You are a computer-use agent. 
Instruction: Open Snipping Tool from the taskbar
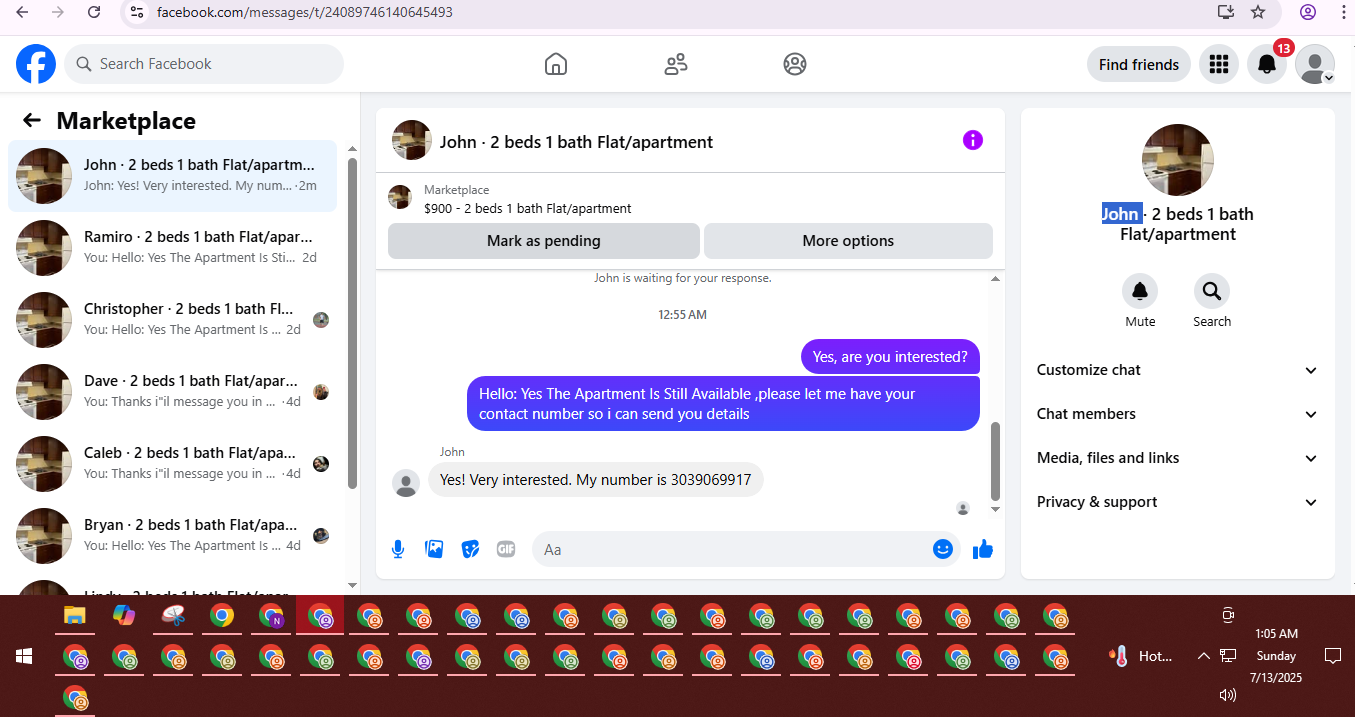point(173,615)
